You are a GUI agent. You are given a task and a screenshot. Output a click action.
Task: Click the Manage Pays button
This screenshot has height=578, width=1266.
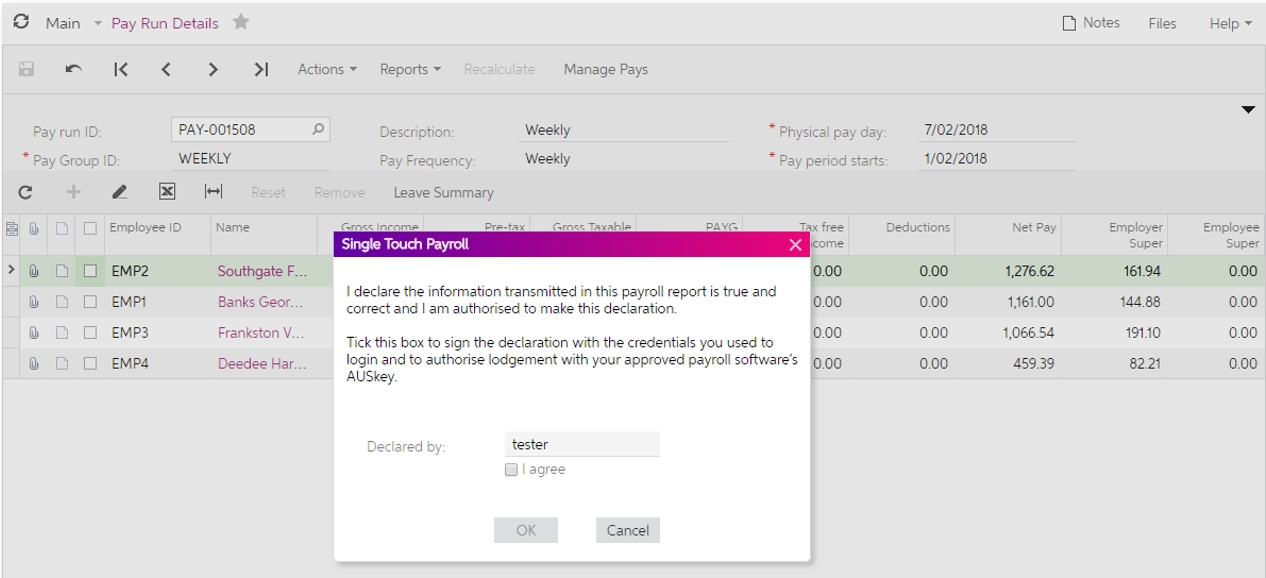click(x=606, y=70)
